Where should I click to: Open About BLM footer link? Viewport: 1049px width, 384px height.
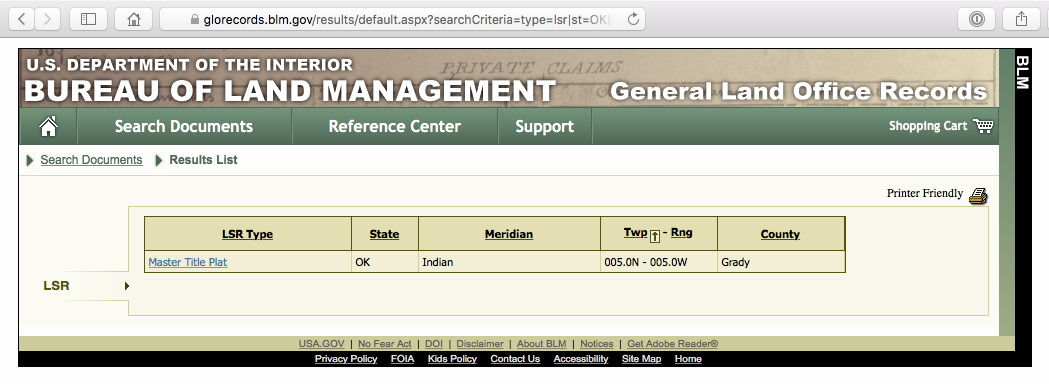tap(541, 344)
